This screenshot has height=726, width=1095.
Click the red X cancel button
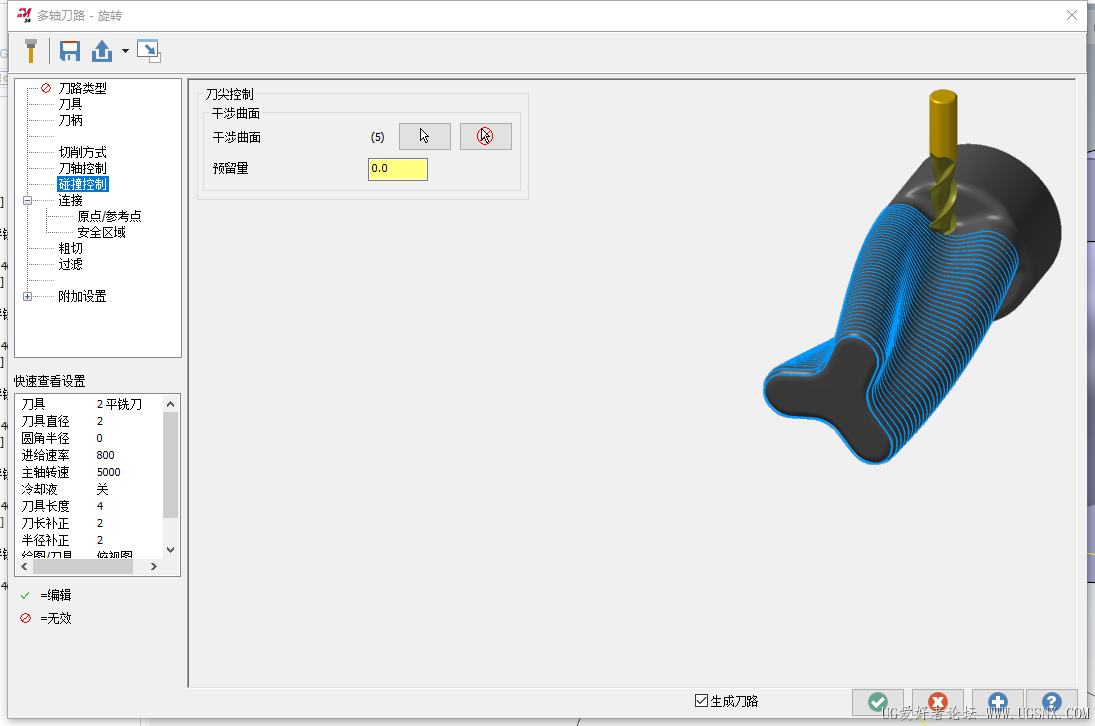coord(938,702)
